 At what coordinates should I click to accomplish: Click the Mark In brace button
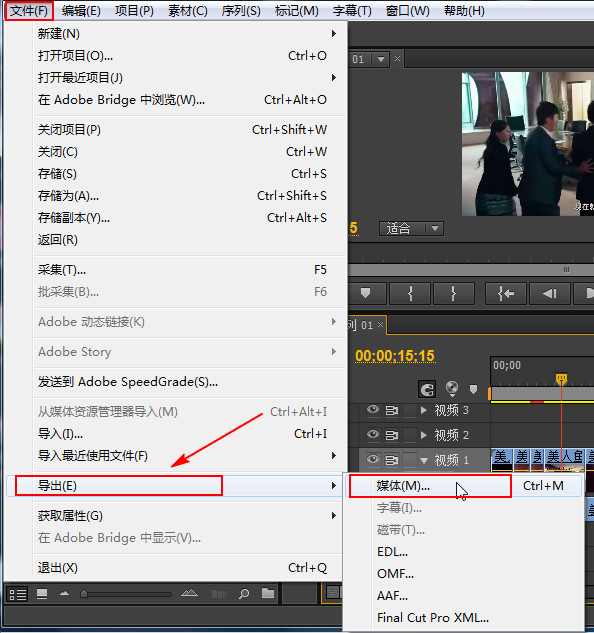tap(410, 293)
